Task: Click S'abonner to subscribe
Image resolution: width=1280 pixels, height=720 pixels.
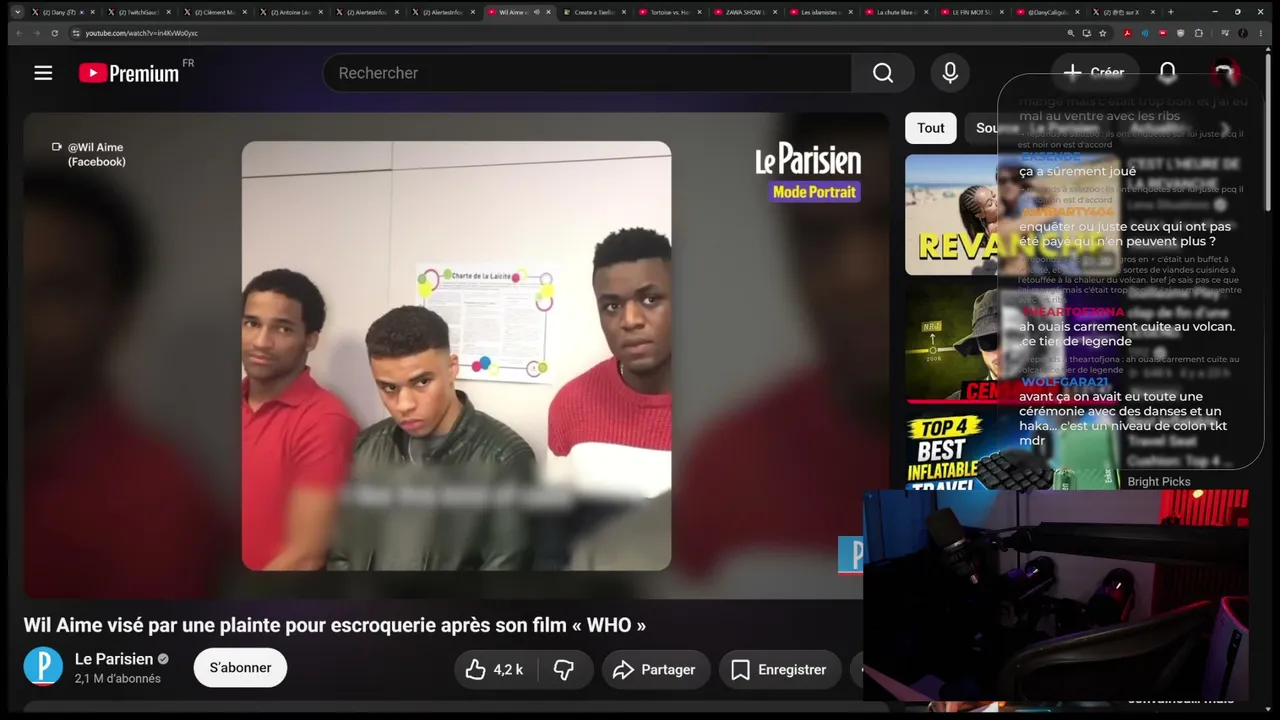Action: point(240,668)
